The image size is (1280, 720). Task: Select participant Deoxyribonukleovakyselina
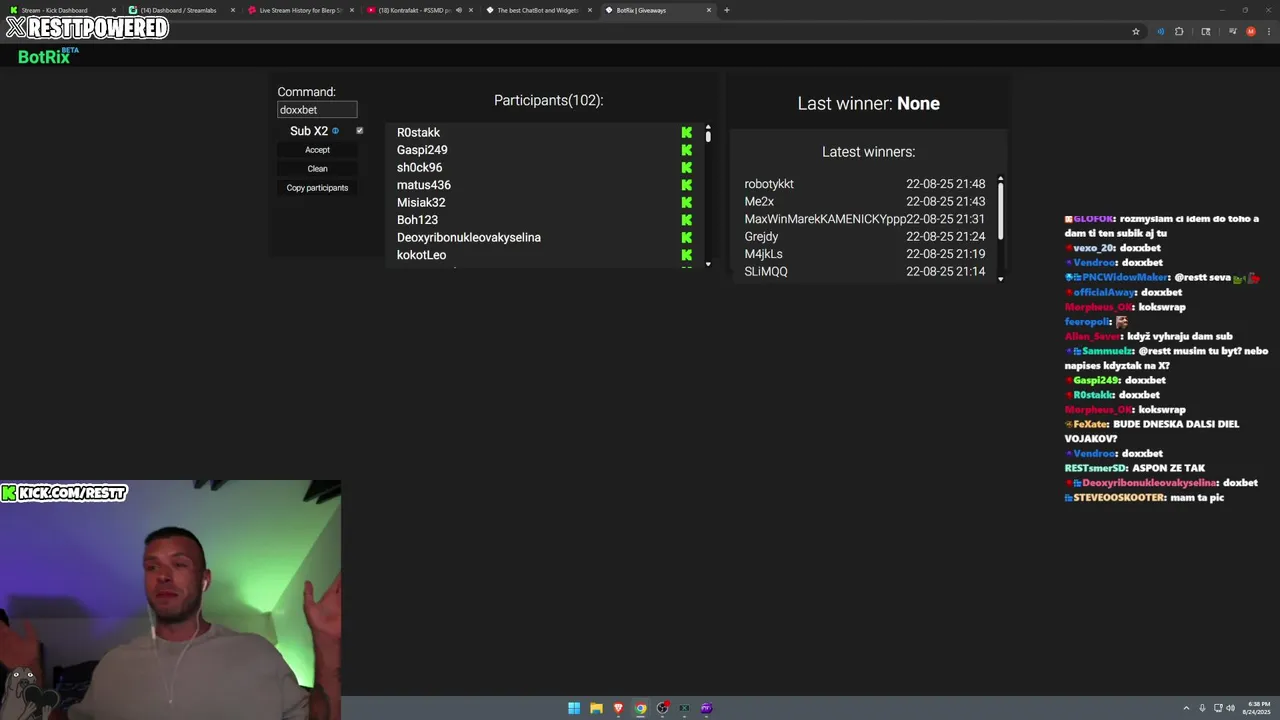coord(469,237)
